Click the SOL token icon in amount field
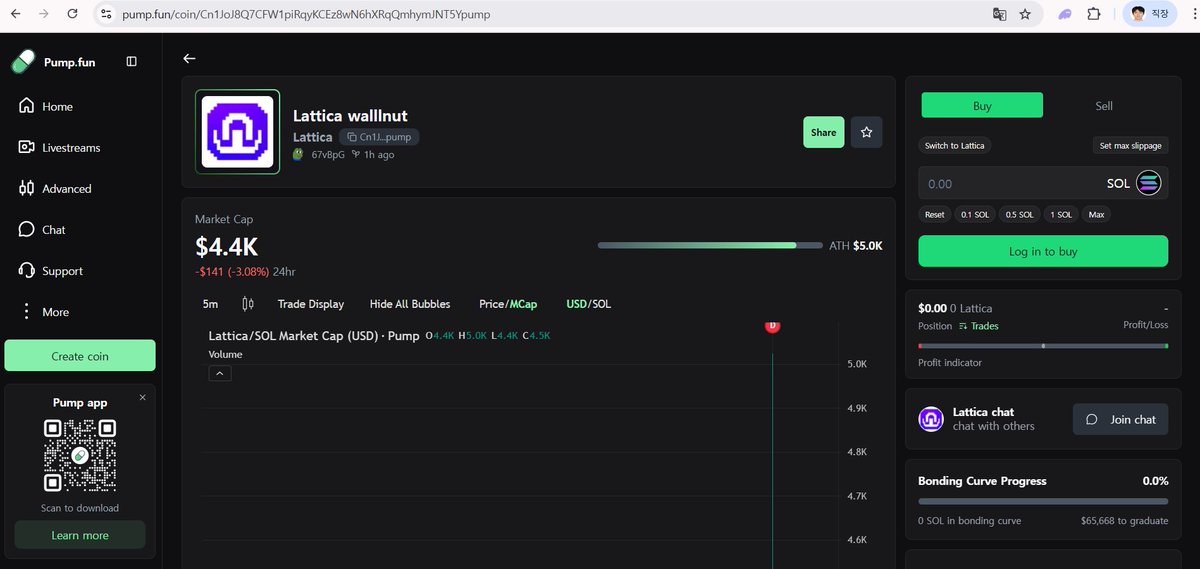The image size is (1200, 569). [x=1148, y=184]
